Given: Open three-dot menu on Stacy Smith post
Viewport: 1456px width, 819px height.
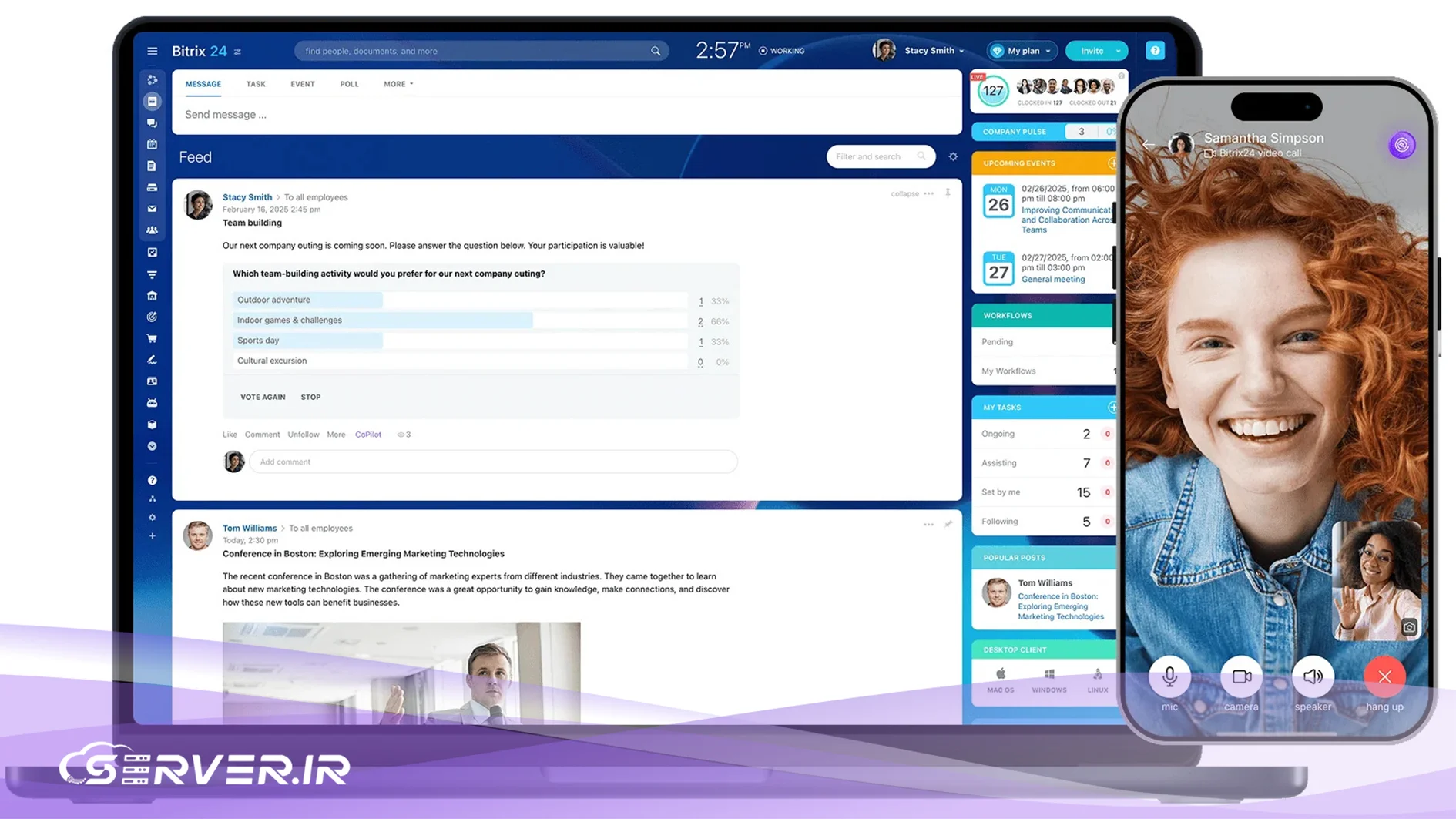Looking at the screenshot, I should 928,194.
